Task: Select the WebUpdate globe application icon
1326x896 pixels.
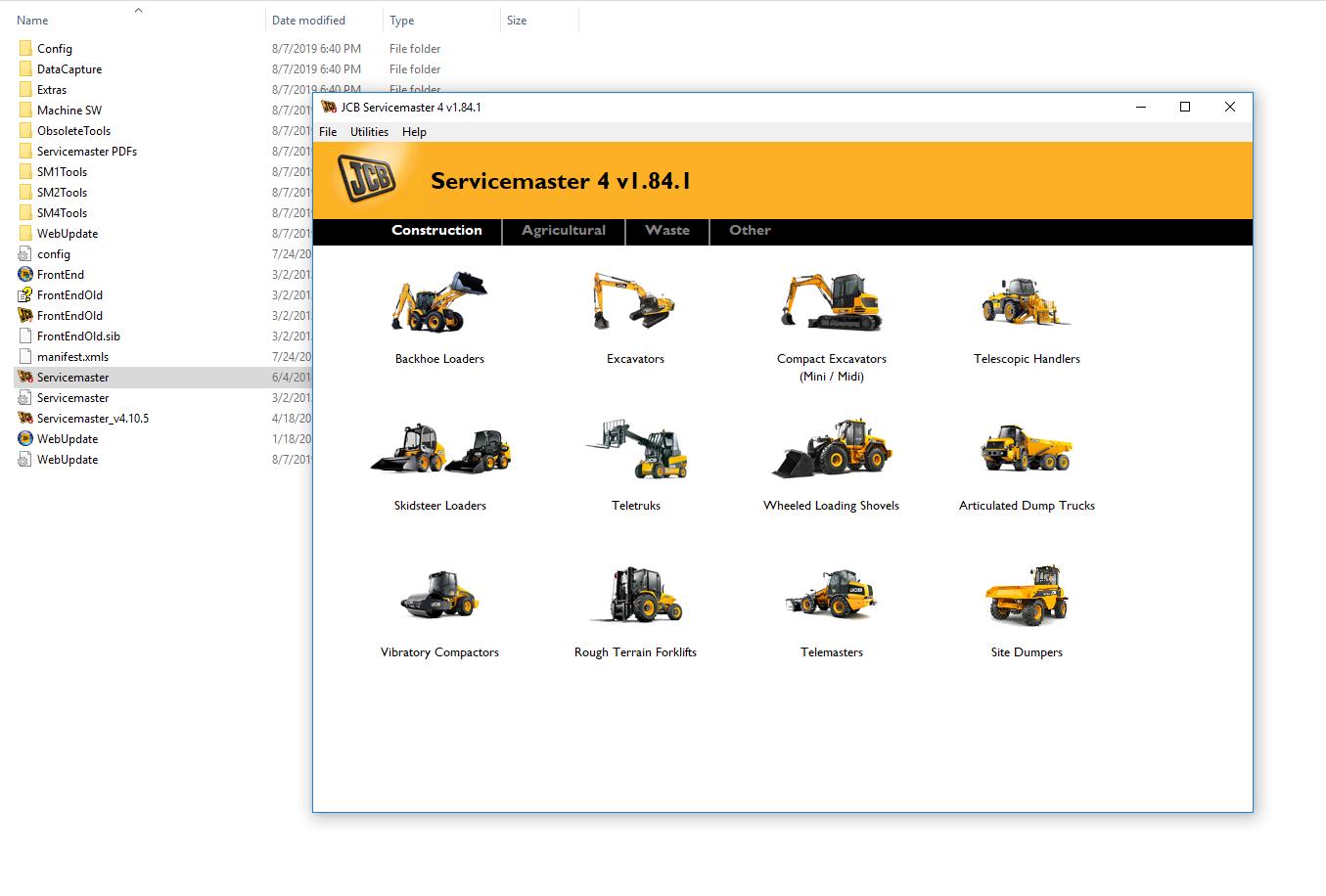Action: [25, 438]
